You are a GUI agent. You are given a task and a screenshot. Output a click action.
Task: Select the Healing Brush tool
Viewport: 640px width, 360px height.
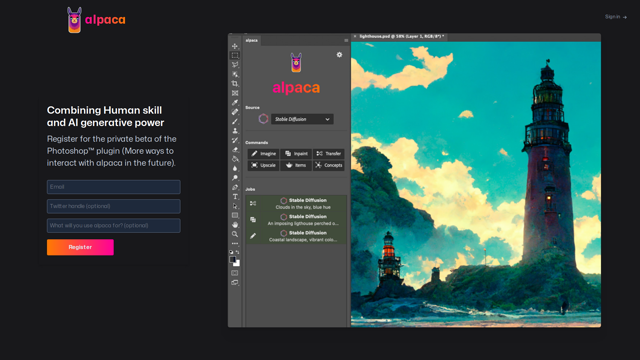pos(235,112)
